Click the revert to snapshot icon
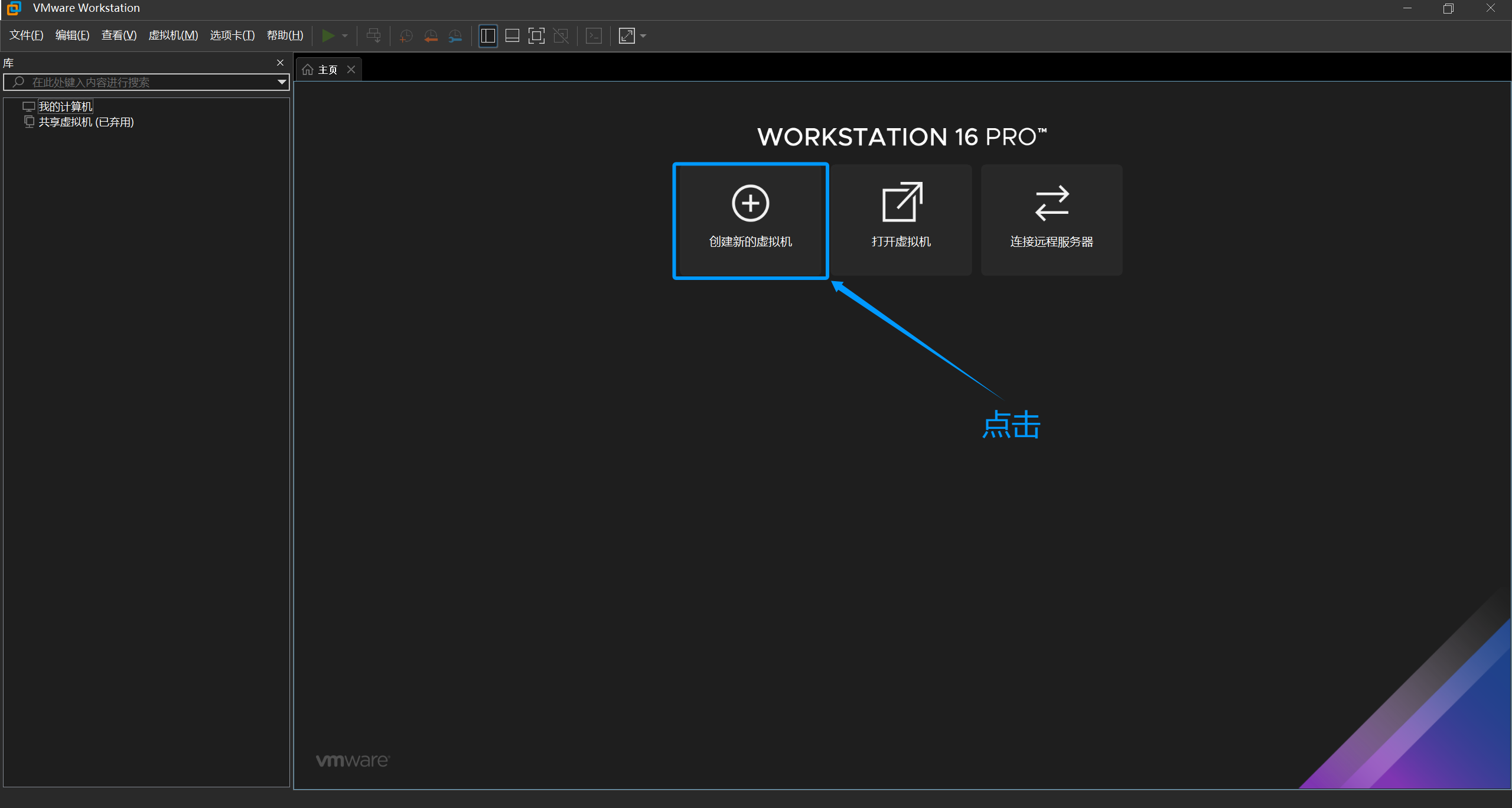This screenshot has width=1512, height=808. point(431,36)
